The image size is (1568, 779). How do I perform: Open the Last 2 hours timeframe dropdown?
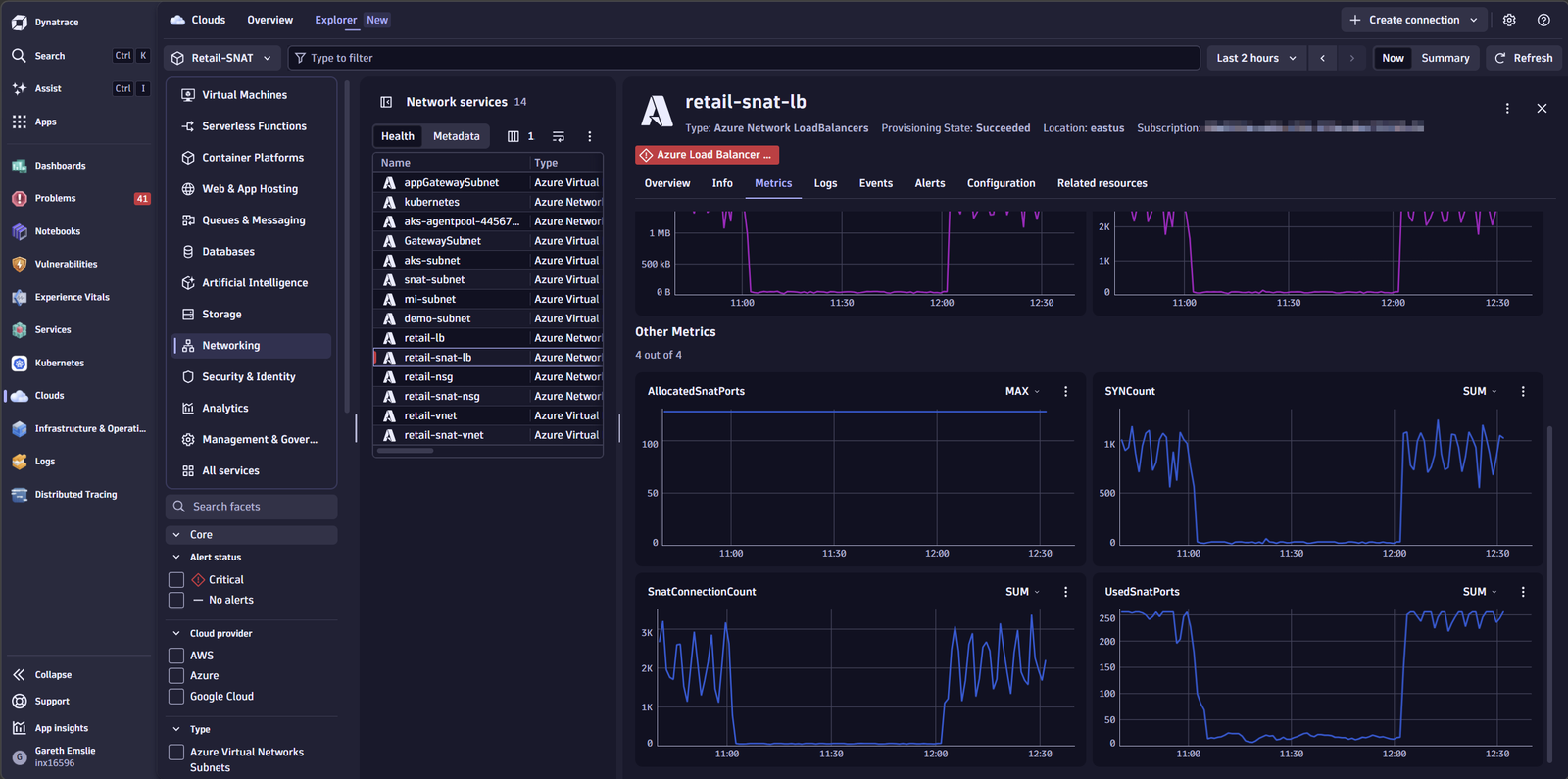click(1256, 58)
